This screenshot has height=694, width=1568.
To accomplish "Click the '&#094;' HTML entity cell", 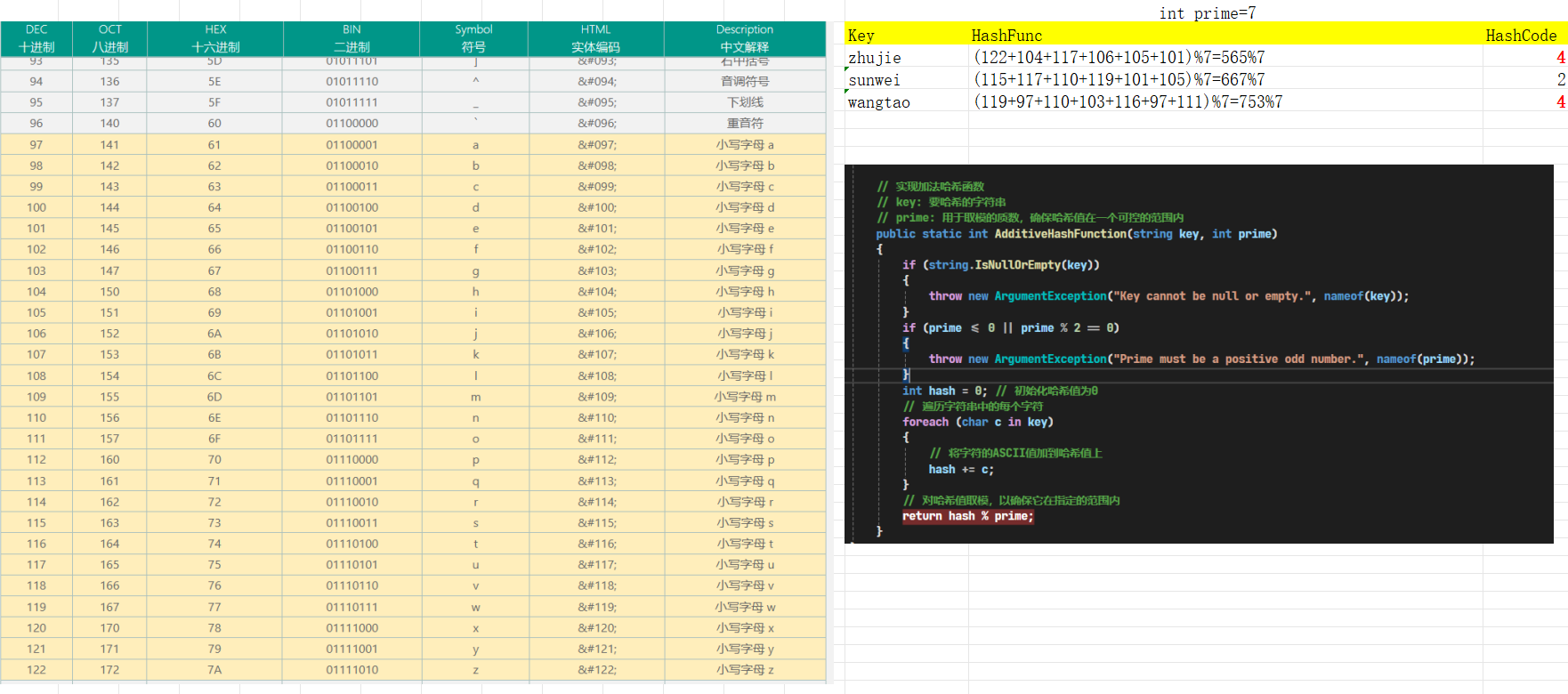I will point(596,81).
